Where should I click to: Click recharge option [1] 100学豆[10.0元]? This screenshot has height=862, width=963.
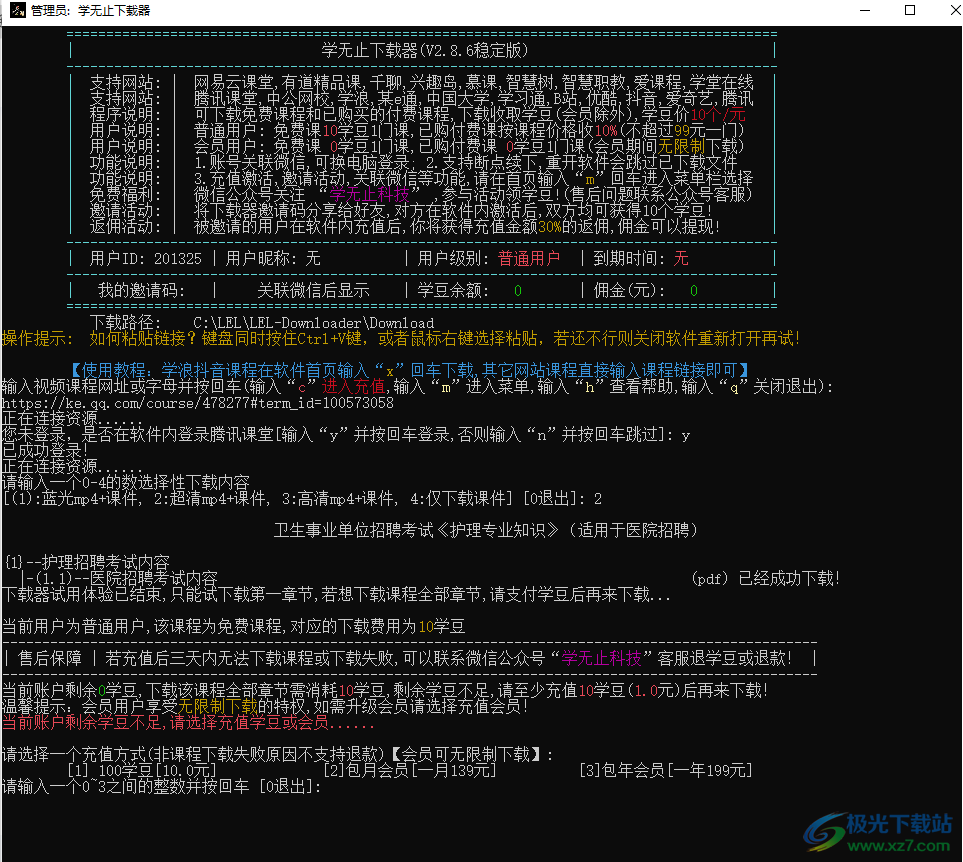[141, 771]
